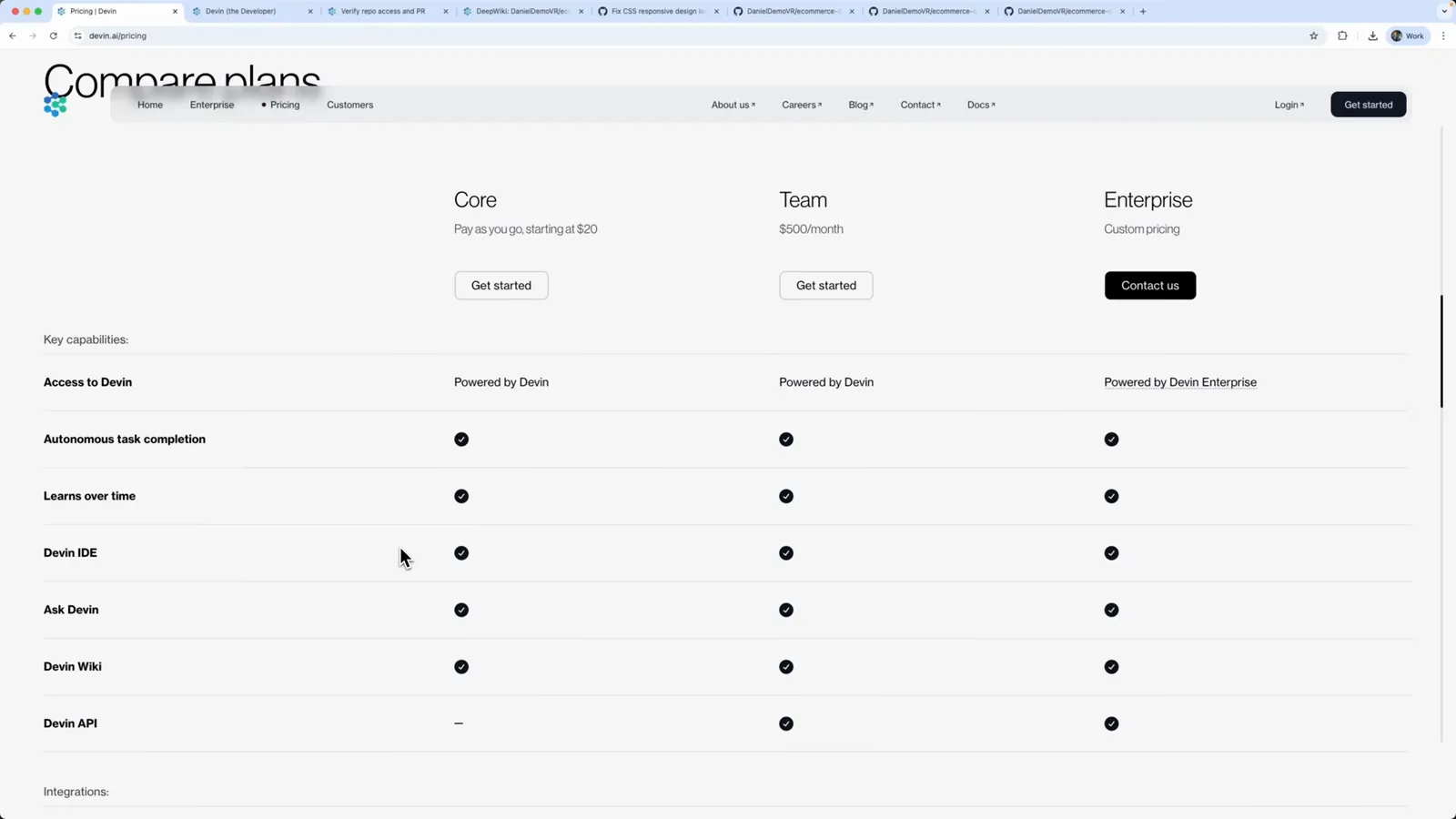Click Core Ask Devin checkmark
The height and width of the screenshot is (819, 1456).
point(461,610)
